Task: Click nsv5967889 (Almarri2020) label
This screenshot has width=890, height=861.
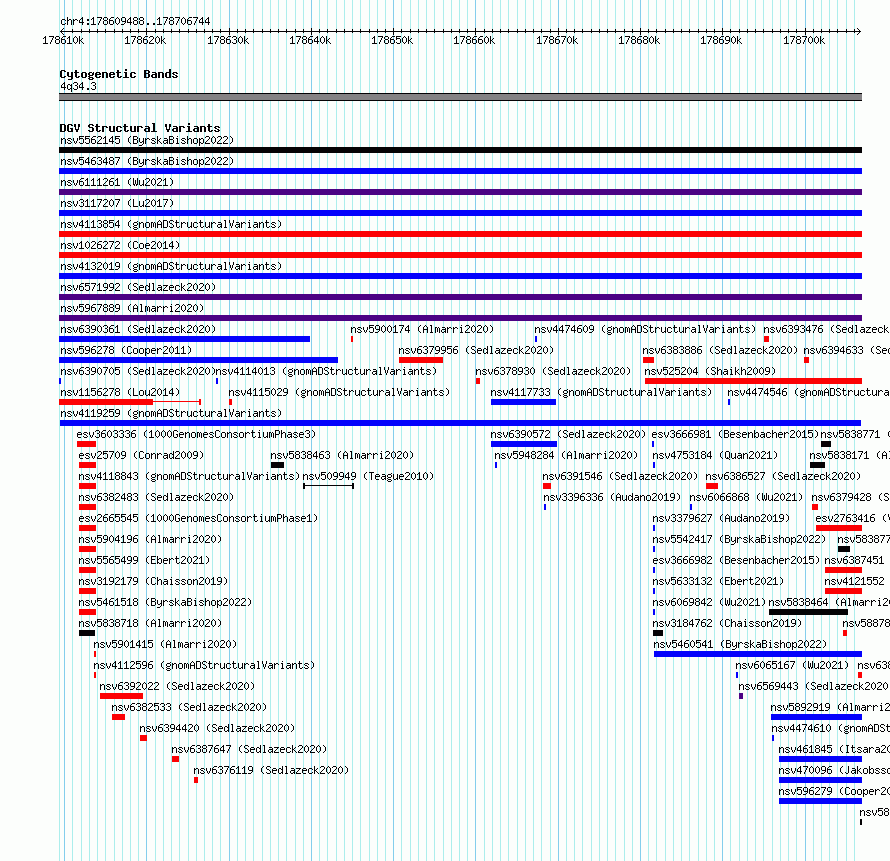Action: 132,308
